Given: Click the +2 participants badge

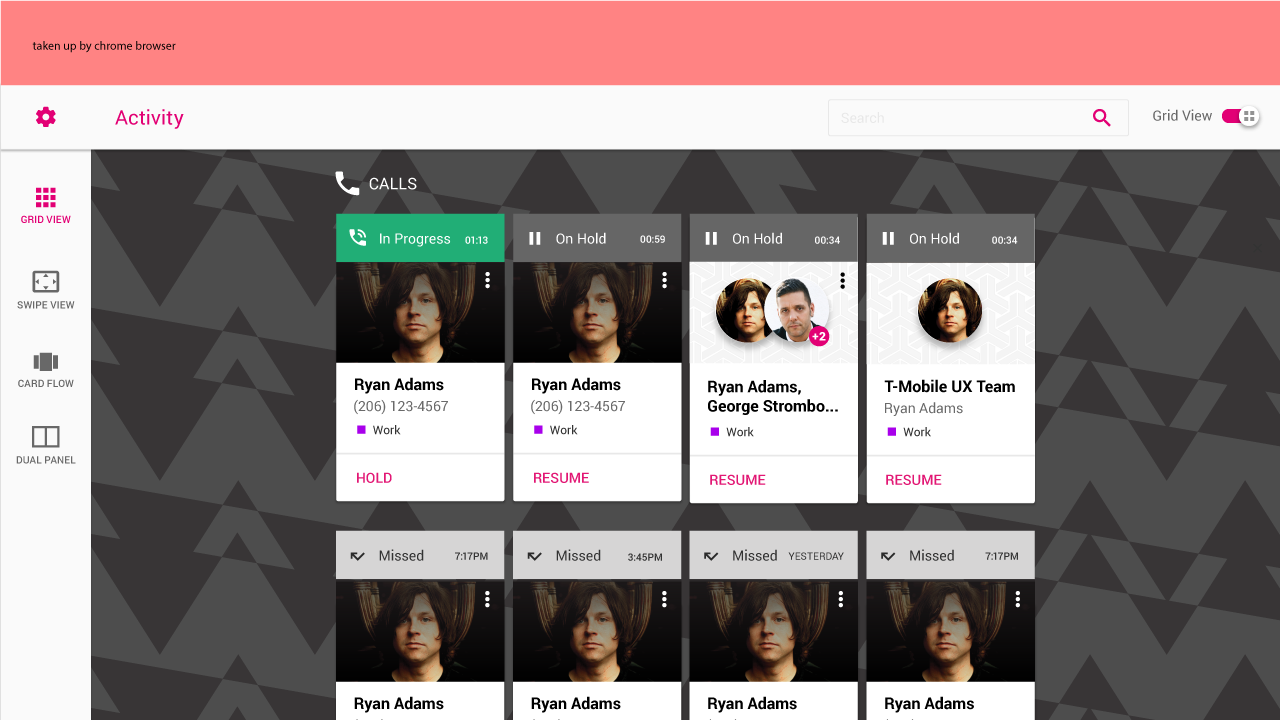Looking at the screenshot, I should (819, 336).
